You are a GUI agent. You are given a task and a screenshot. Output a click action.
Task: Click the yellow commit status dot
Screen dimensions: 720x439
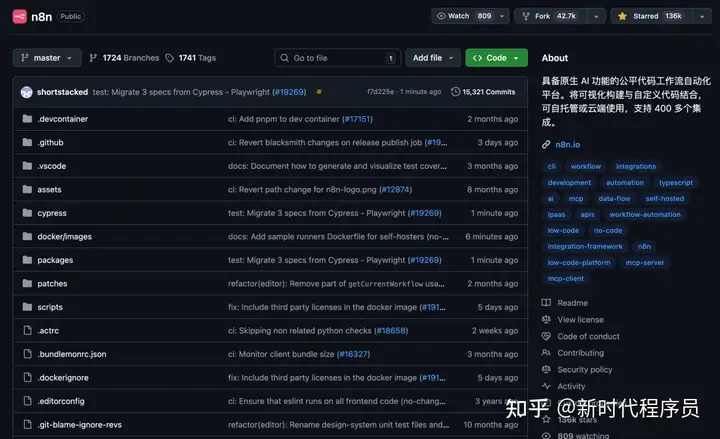pyautogui.click(x=319, y=92)
